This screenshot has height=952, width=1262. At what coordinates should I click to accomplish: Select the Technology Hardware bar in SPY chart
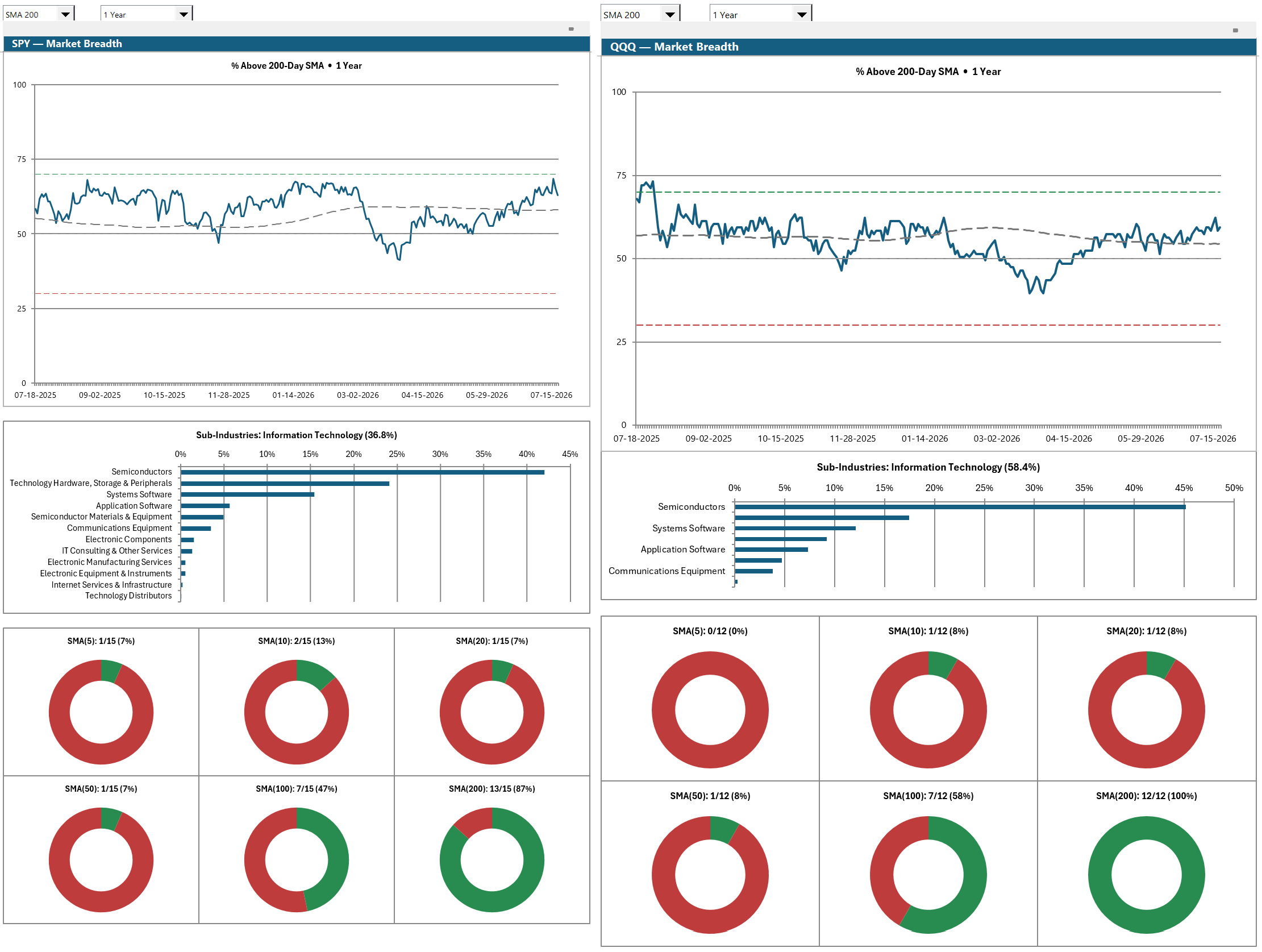(x=285, y=484)
